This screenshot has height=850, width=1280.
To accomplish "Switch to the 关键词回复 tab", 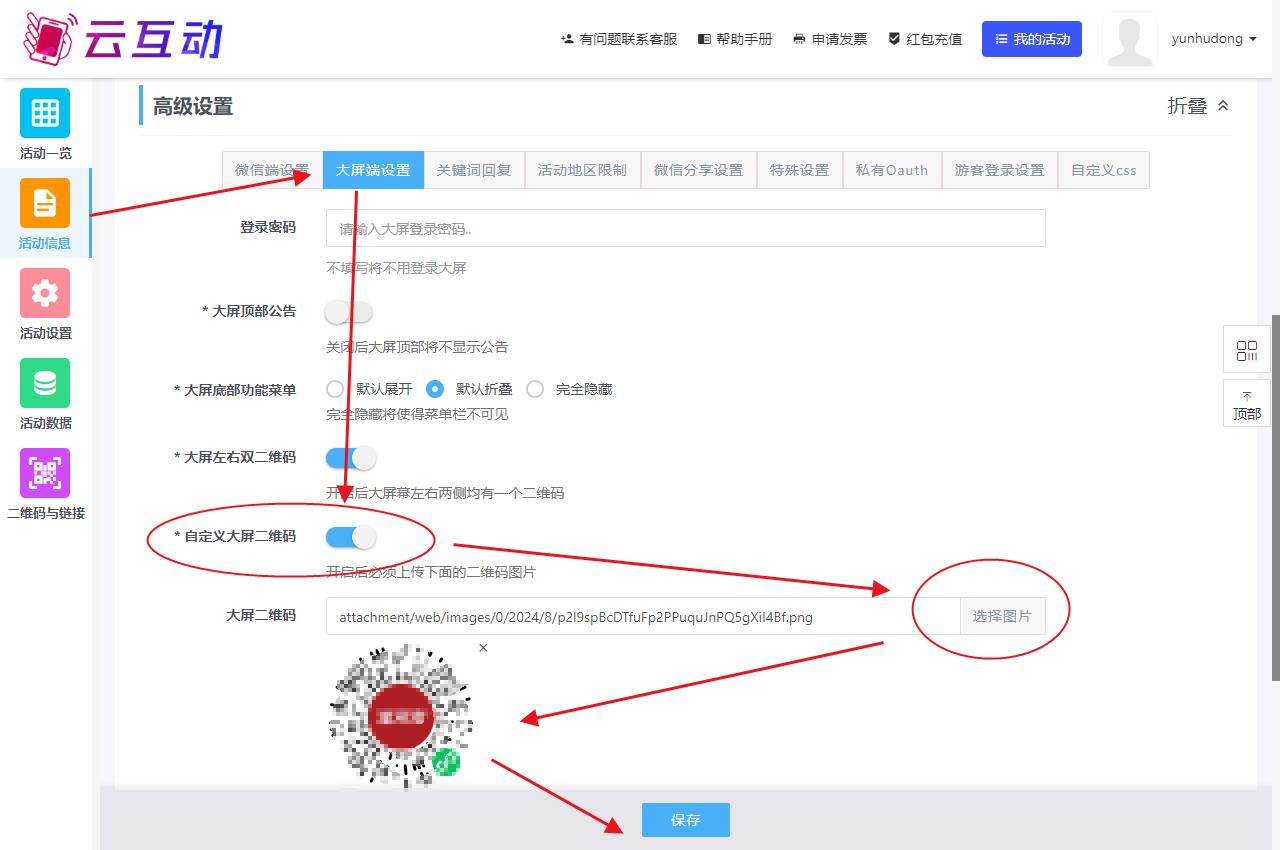I will point(474,170).
